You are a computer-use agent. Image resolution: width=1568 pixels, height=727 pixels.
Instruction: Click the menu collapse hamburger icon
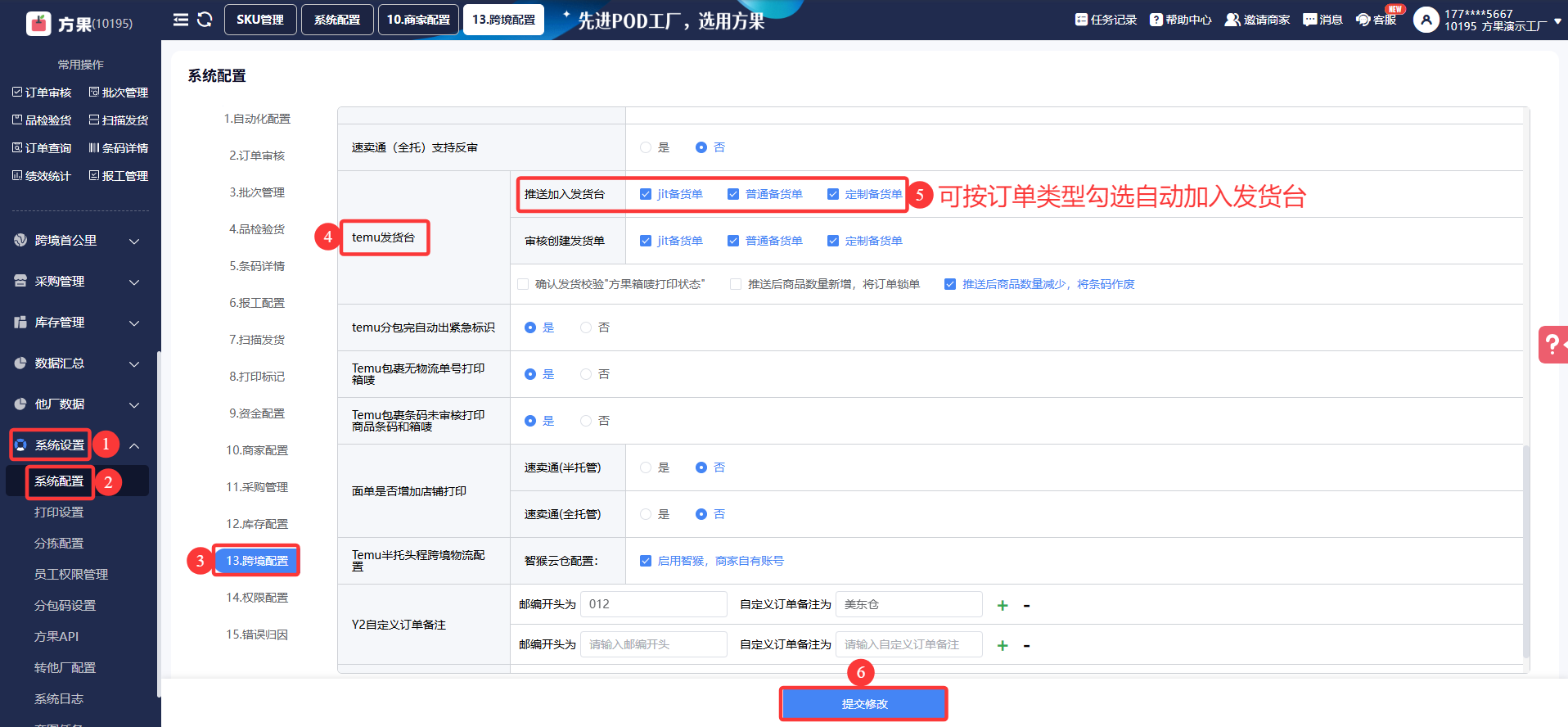pos(181,20)
